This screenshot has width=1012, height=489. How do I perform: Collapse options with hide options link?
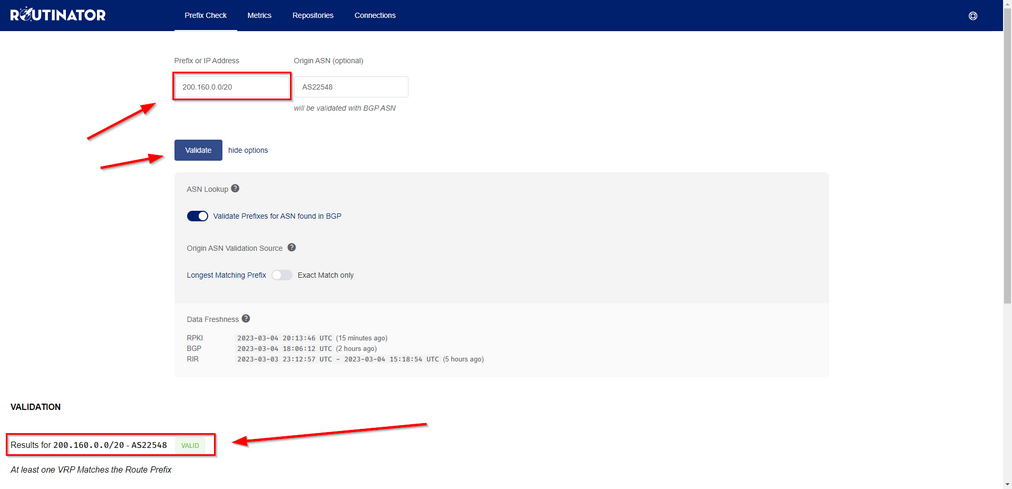(x=248, y=150)
